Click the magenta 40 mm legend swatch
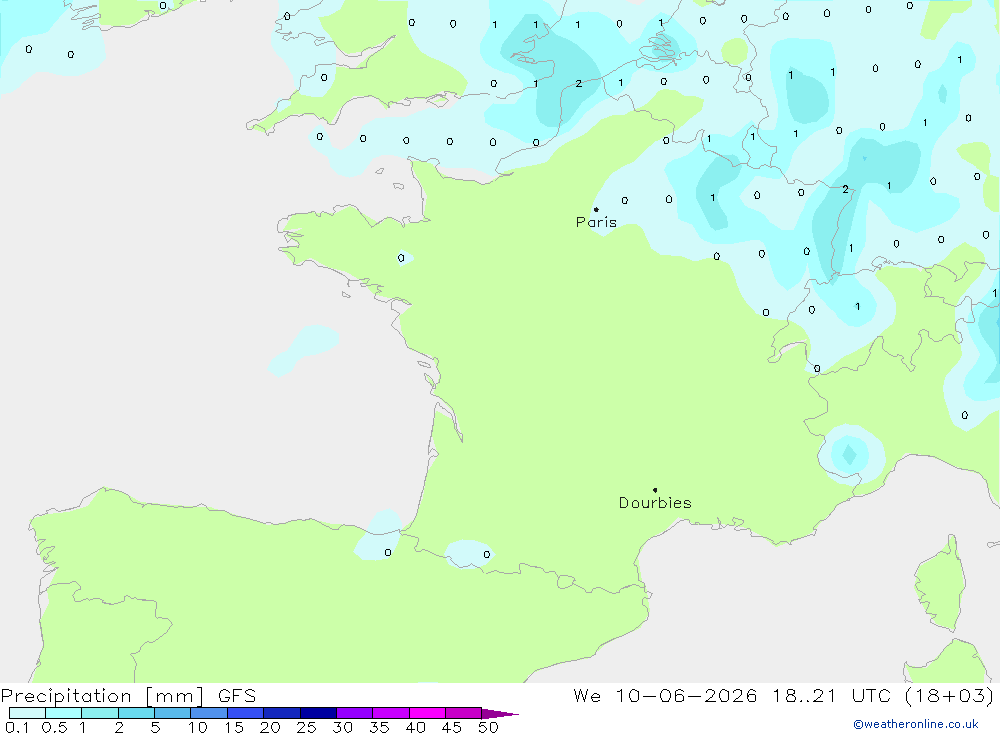The image size is (1000, 733). 427,713
